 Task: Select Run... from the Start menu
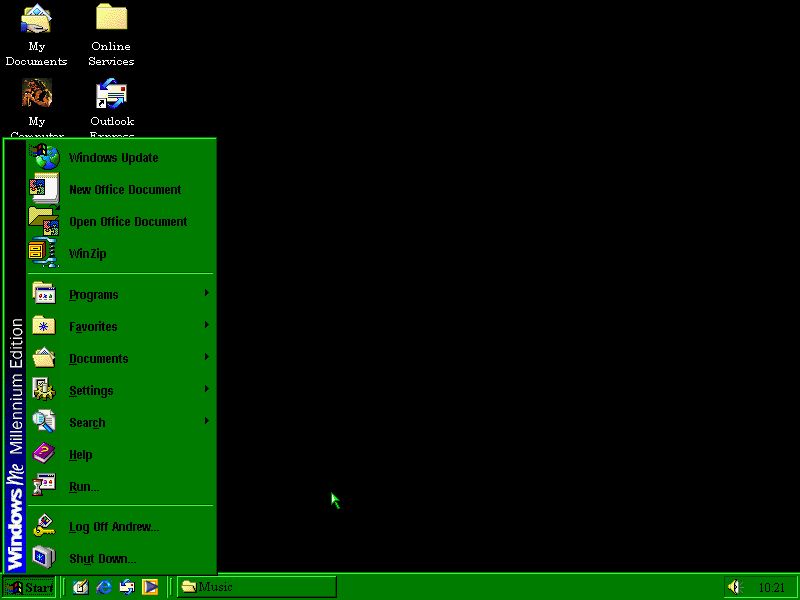pyautogui.click(x=83, y=487)
